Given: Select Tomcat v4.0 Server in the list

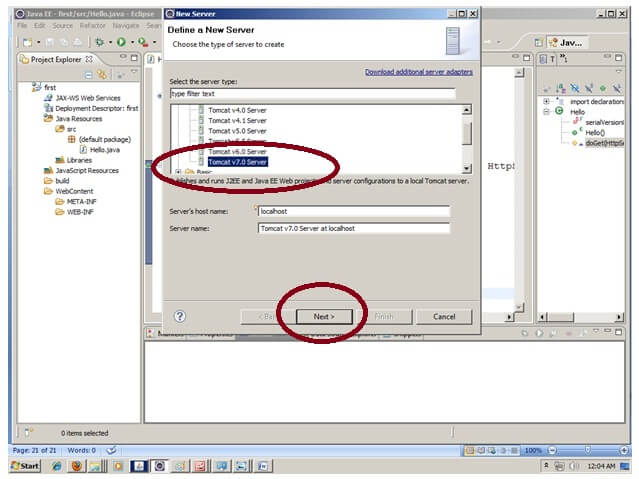Looking at the screenshot, I should point(237,110).
